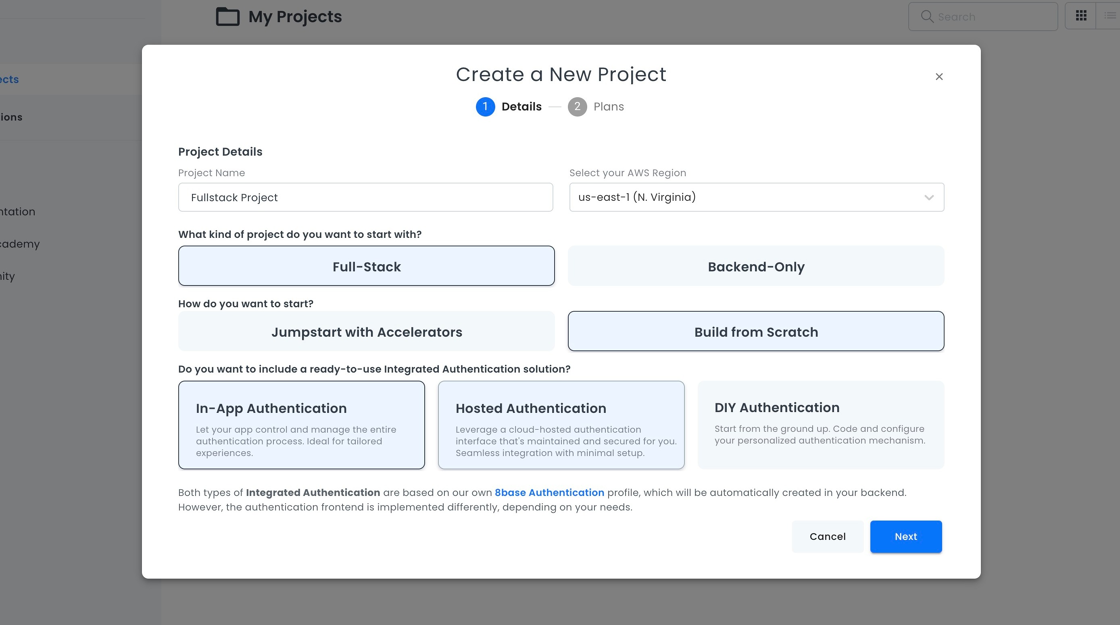
Task: Click the step 1 Details circle
Action: tap(485, 107)
